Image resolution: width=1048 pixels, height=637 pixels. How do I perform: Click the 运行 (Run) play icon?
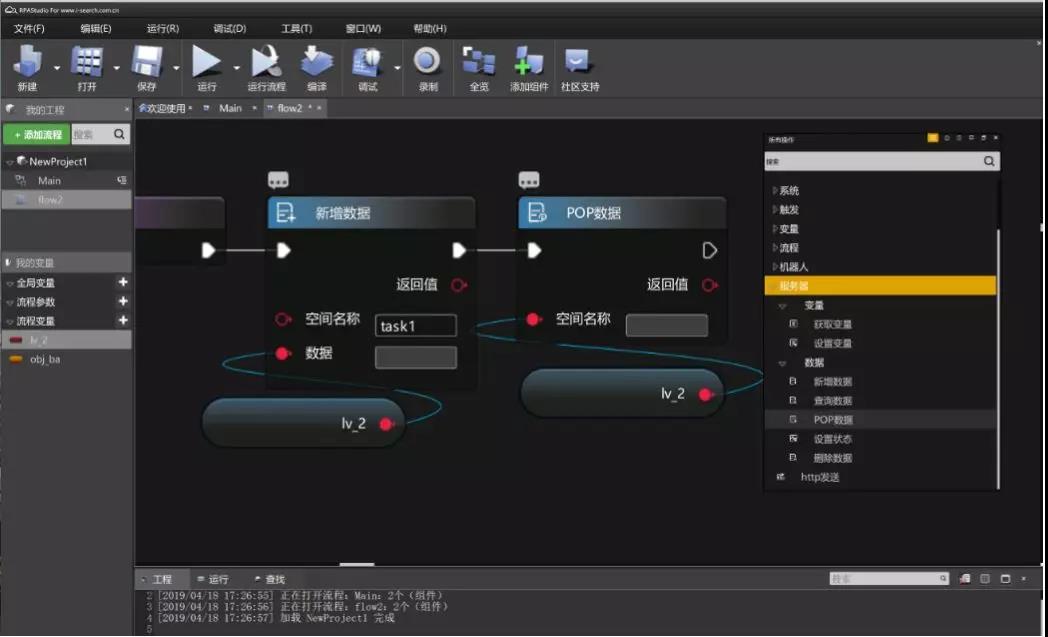click(x=206, y=62)
